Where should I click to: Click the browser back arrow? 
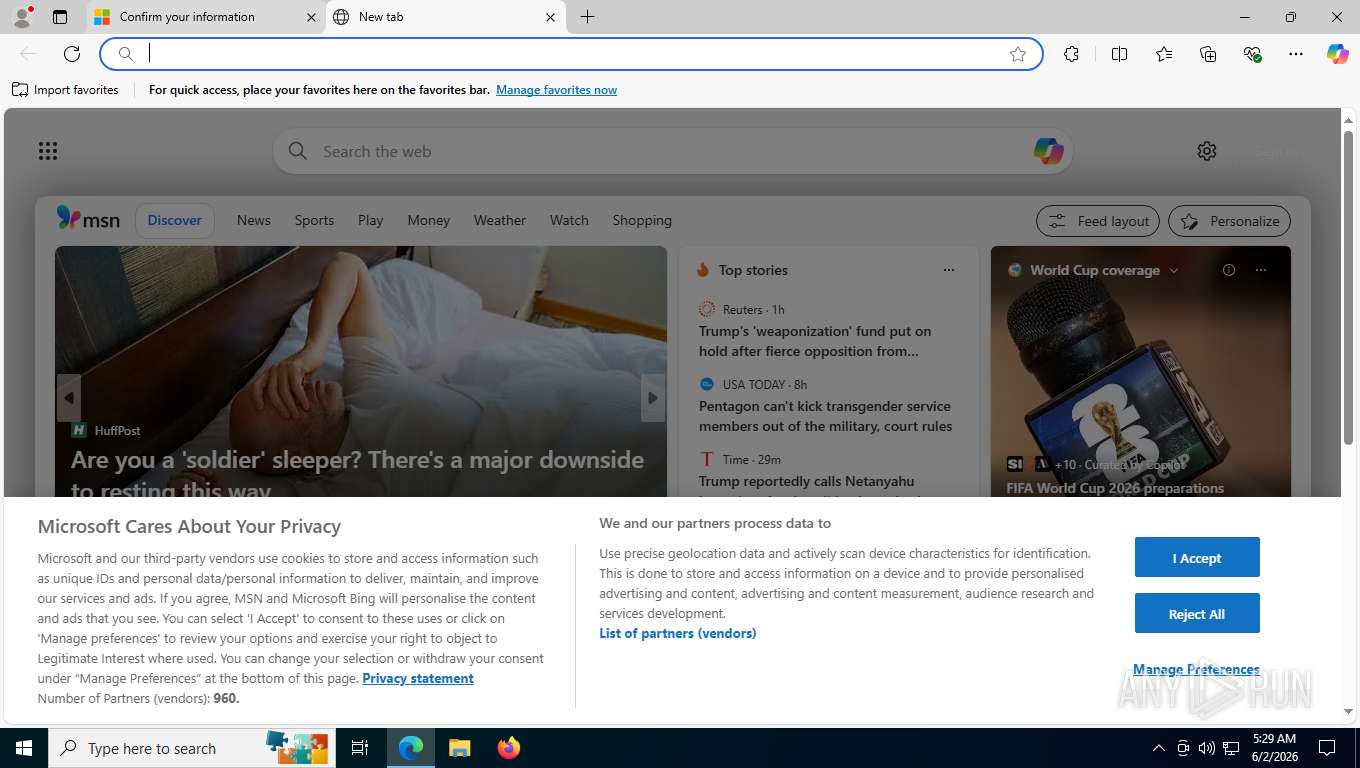point(28,54)
